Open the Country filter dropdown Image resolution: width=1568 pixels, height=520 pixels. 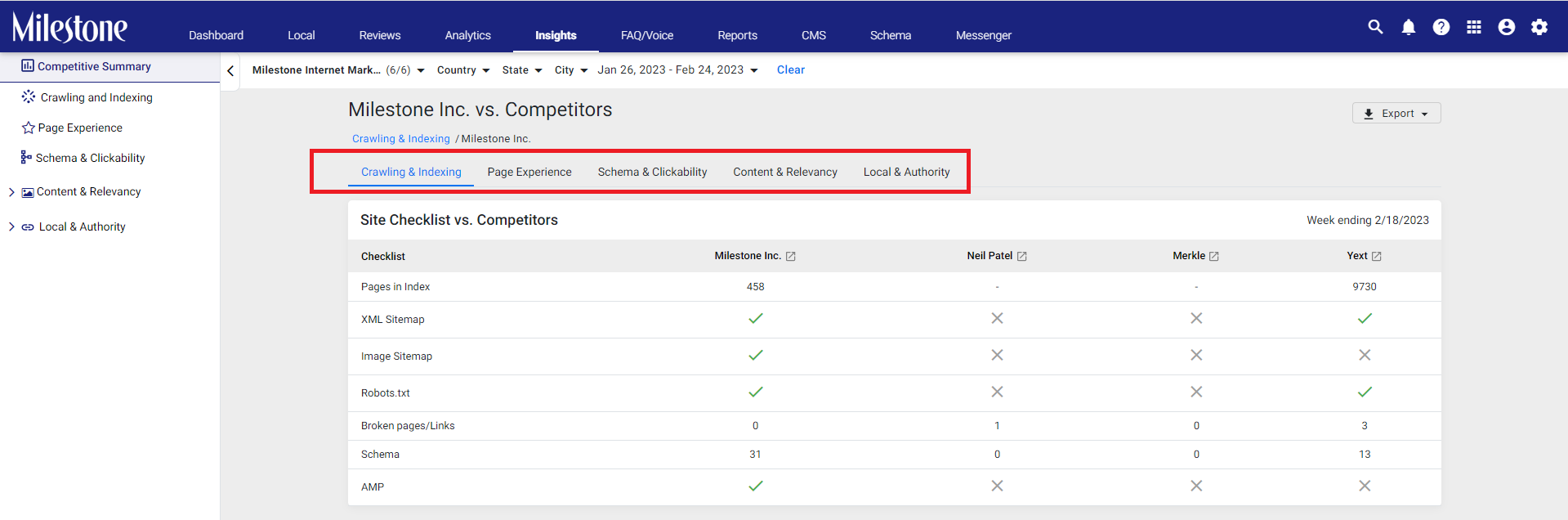463,70
